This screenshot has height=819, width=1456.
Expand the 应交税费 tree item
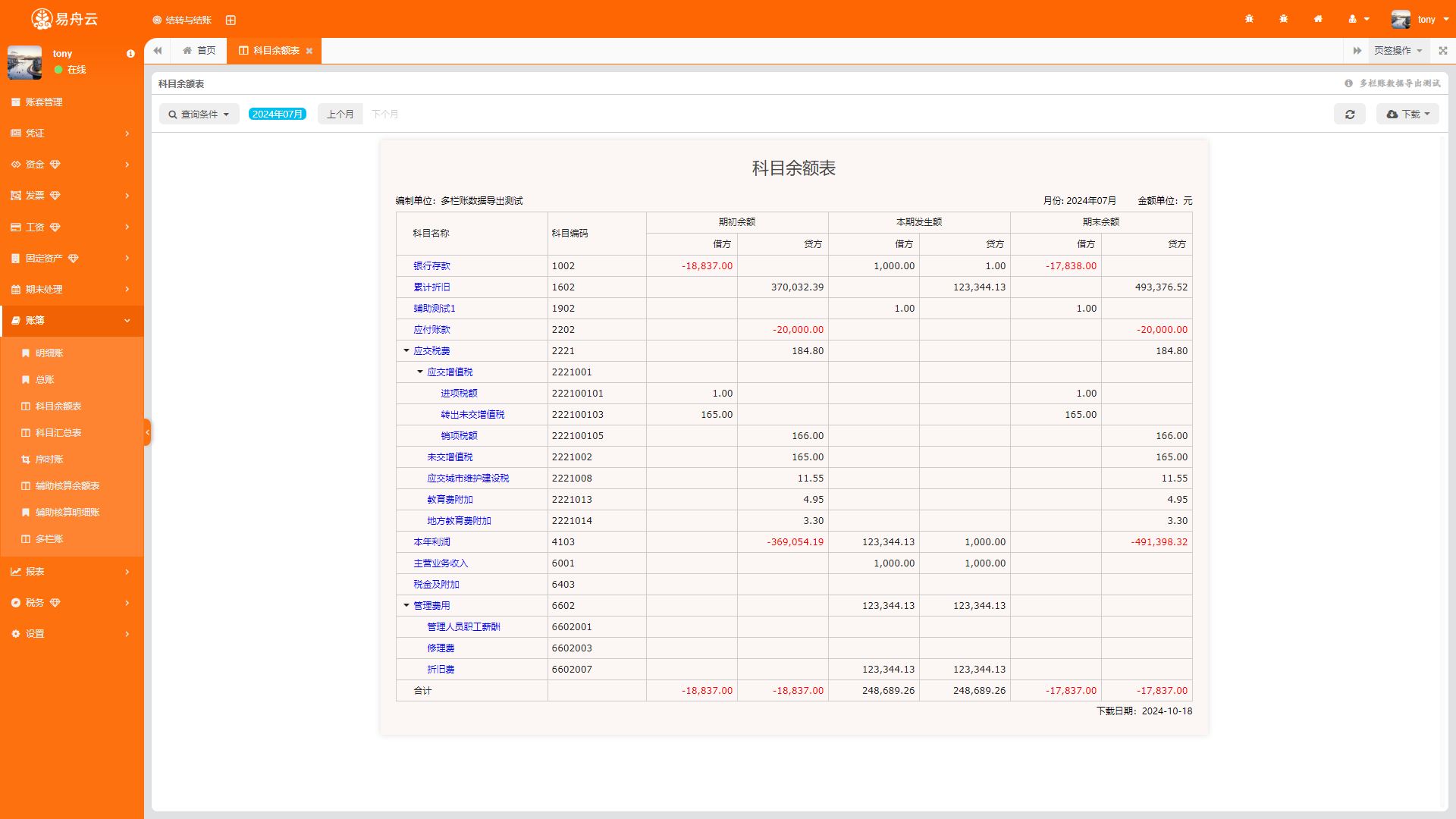pyautogui.click(x=408, y=350)
